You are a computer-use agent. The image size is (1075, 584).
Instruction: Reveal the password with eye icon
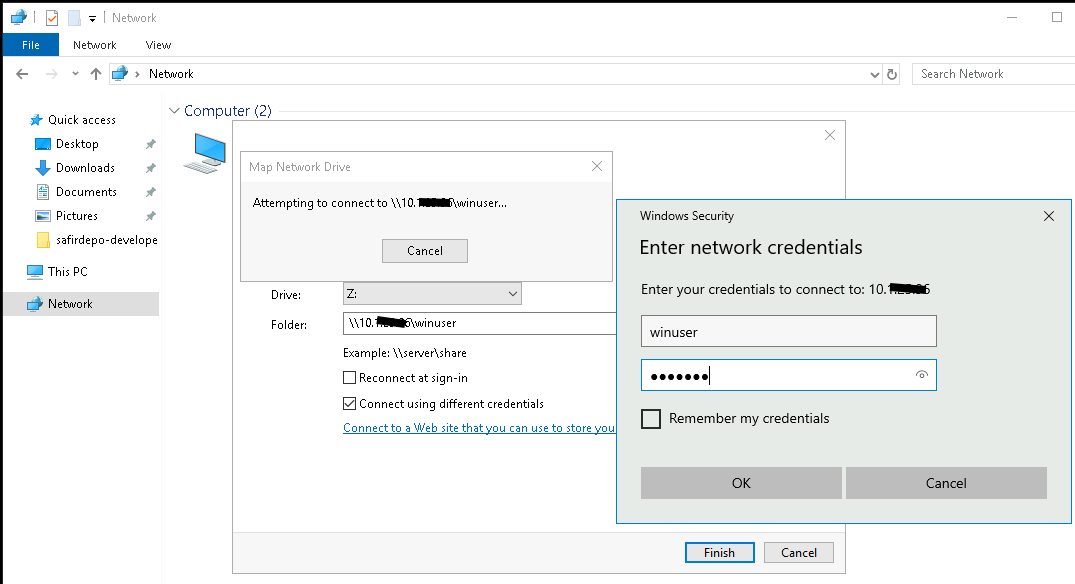921,375
